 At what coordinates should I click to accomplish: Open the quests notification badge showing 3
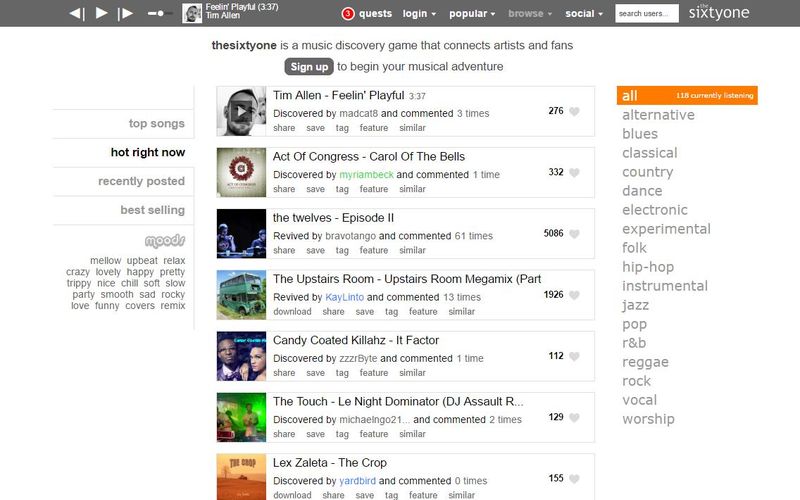347,14
